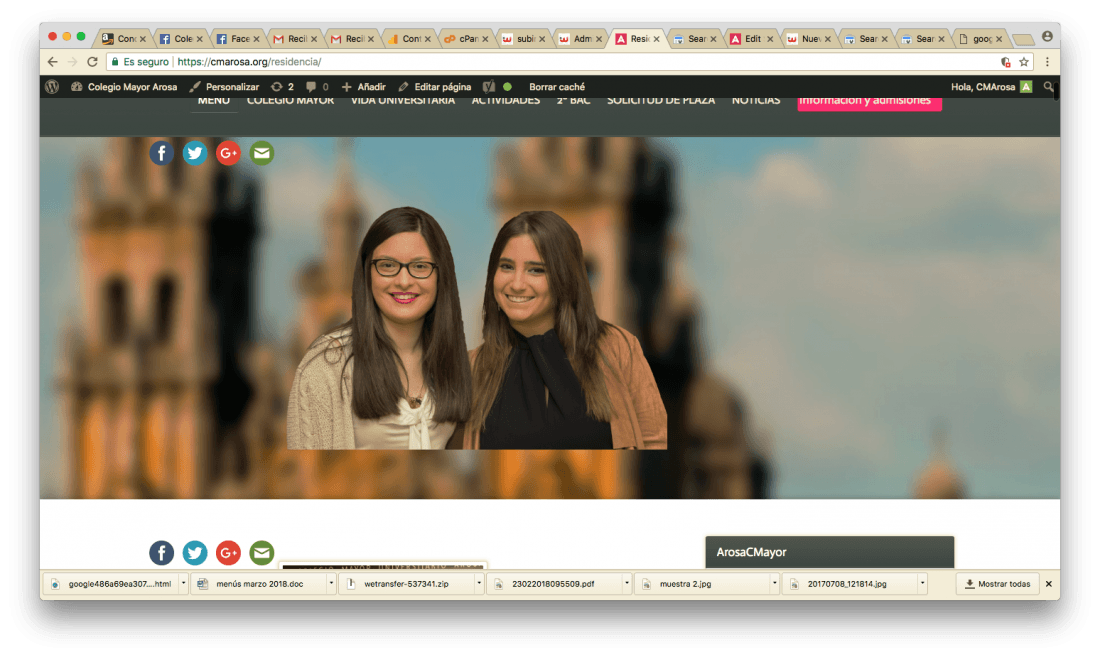Screen dimensions: 1100x657
Task: Go back with the browser back arrow
Action: (53, 62)
